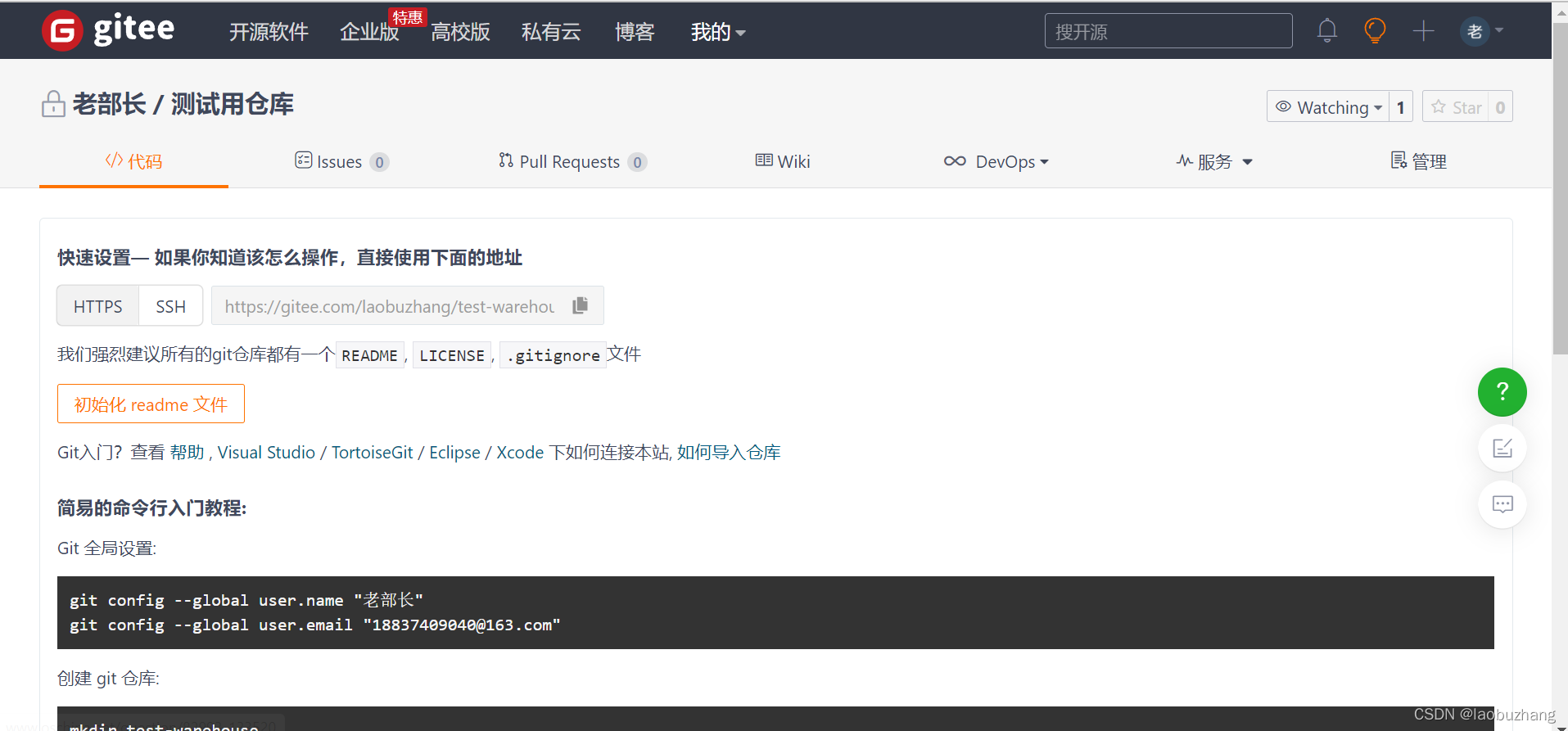Viewport: 1568px width, 731px height.
Task: Click the LICENSE tag
Action: click(x=452, y=355)
